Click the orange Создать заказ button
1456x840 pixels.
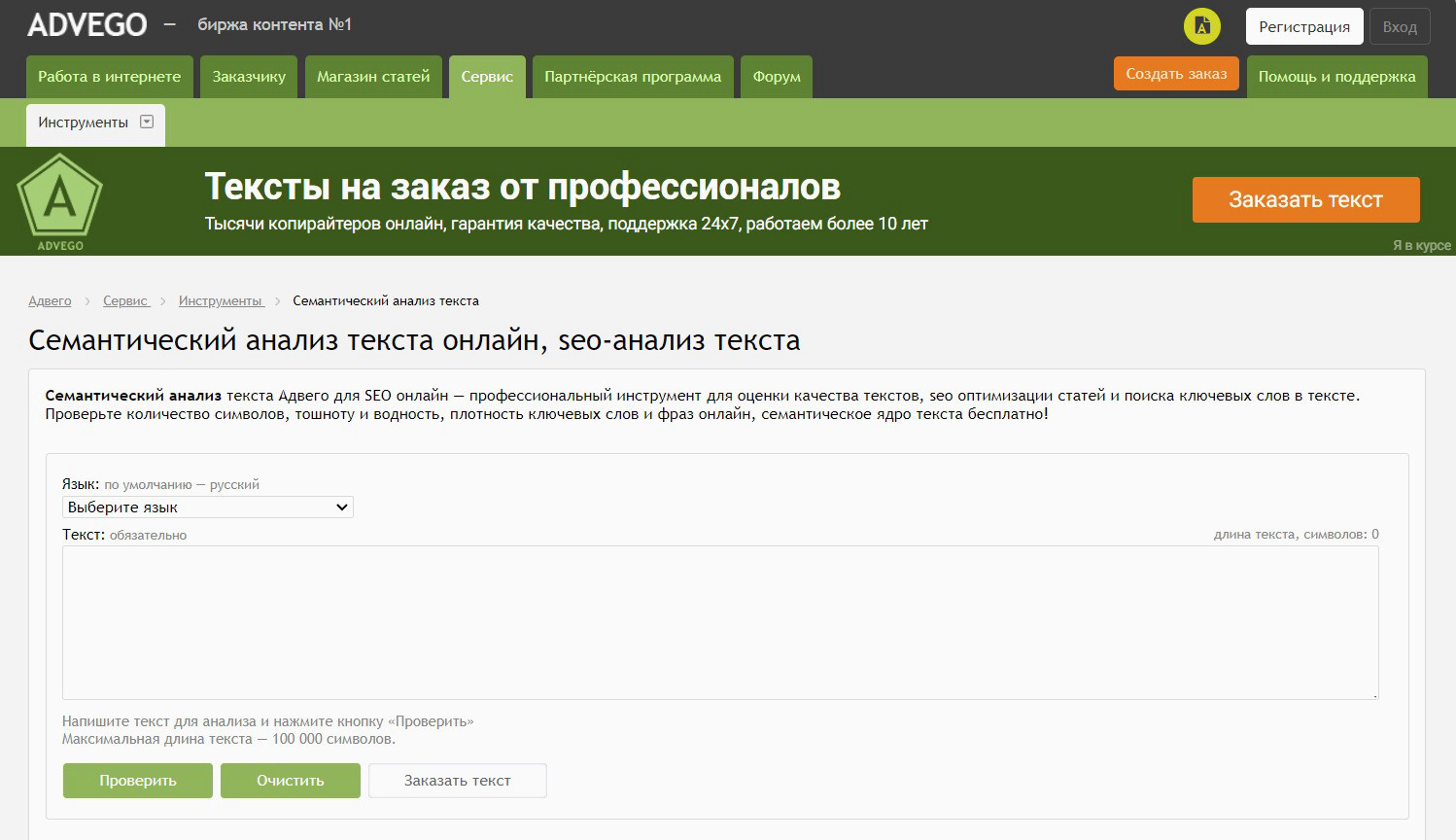coord(1176,74)
